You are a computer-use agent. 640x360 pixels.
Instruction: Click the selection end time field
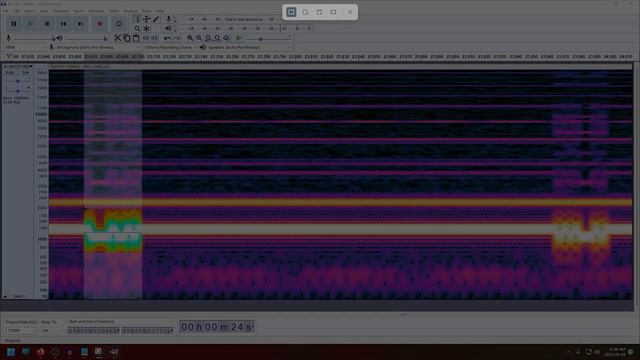pyautogui.click(x=148, y=331)
